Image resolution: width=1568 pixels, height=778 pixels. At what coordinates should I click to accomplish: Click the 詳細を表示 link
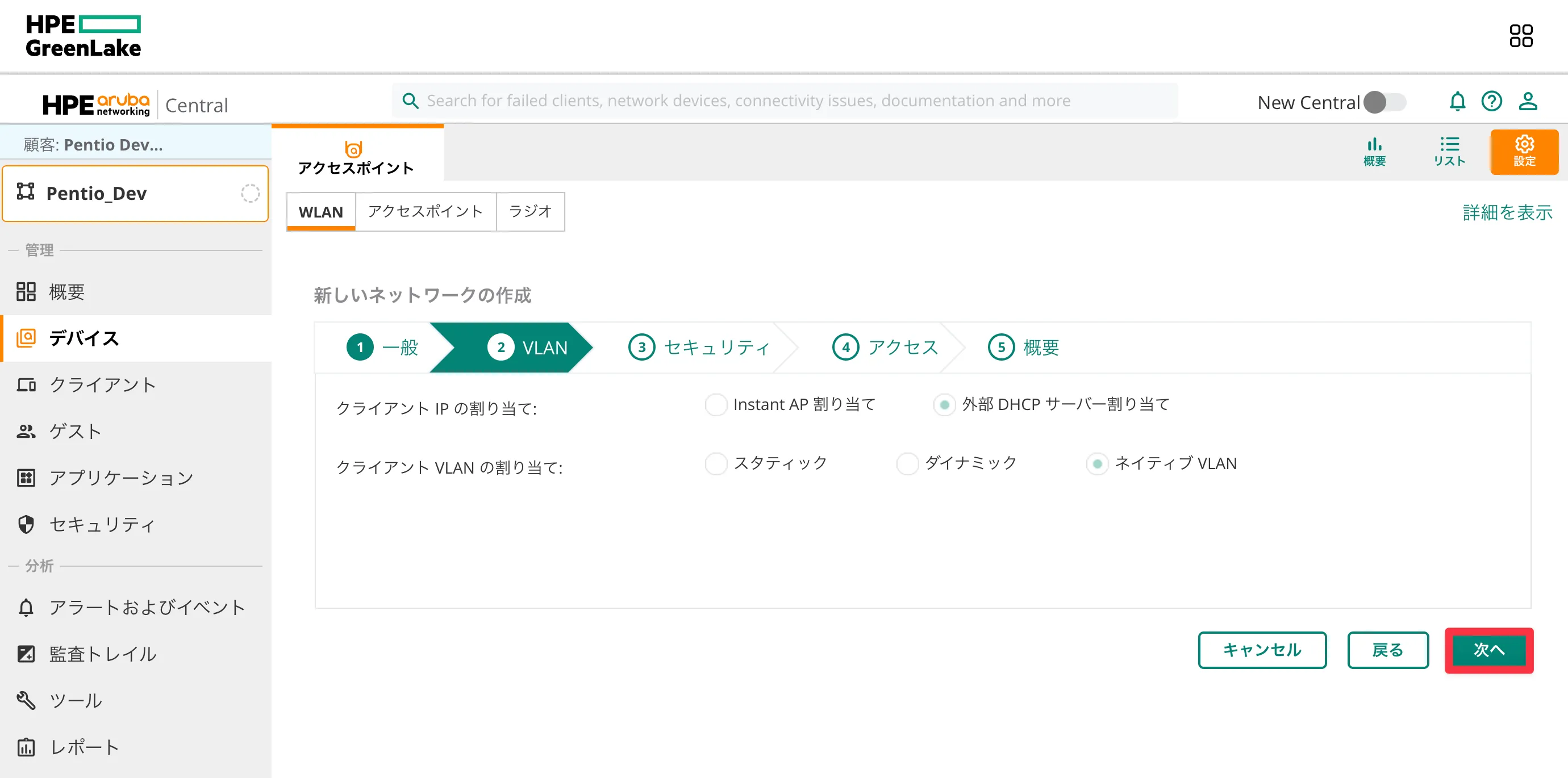pos(1507,212)
